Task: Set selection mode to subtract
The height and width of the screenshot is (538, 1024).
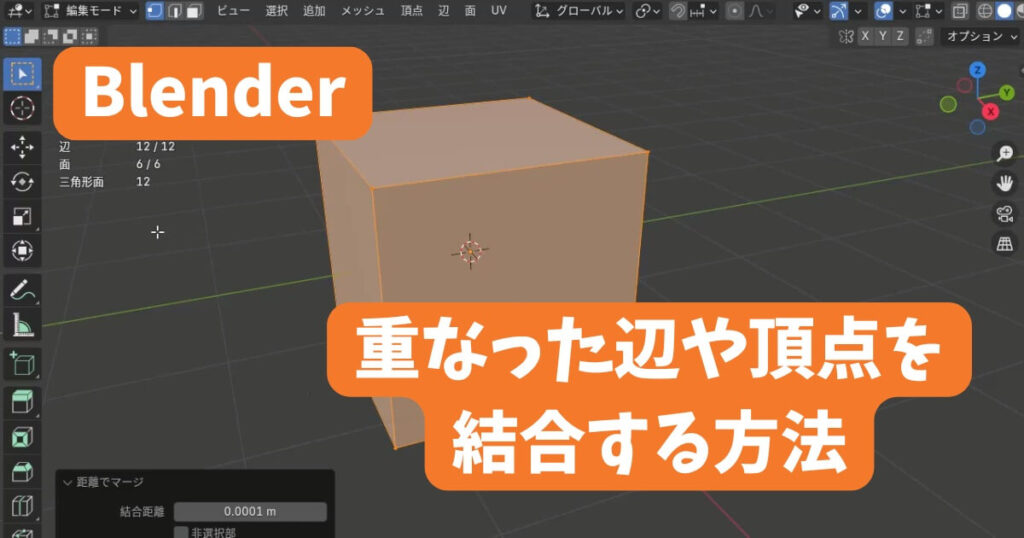Action: [x=51, y=37]
